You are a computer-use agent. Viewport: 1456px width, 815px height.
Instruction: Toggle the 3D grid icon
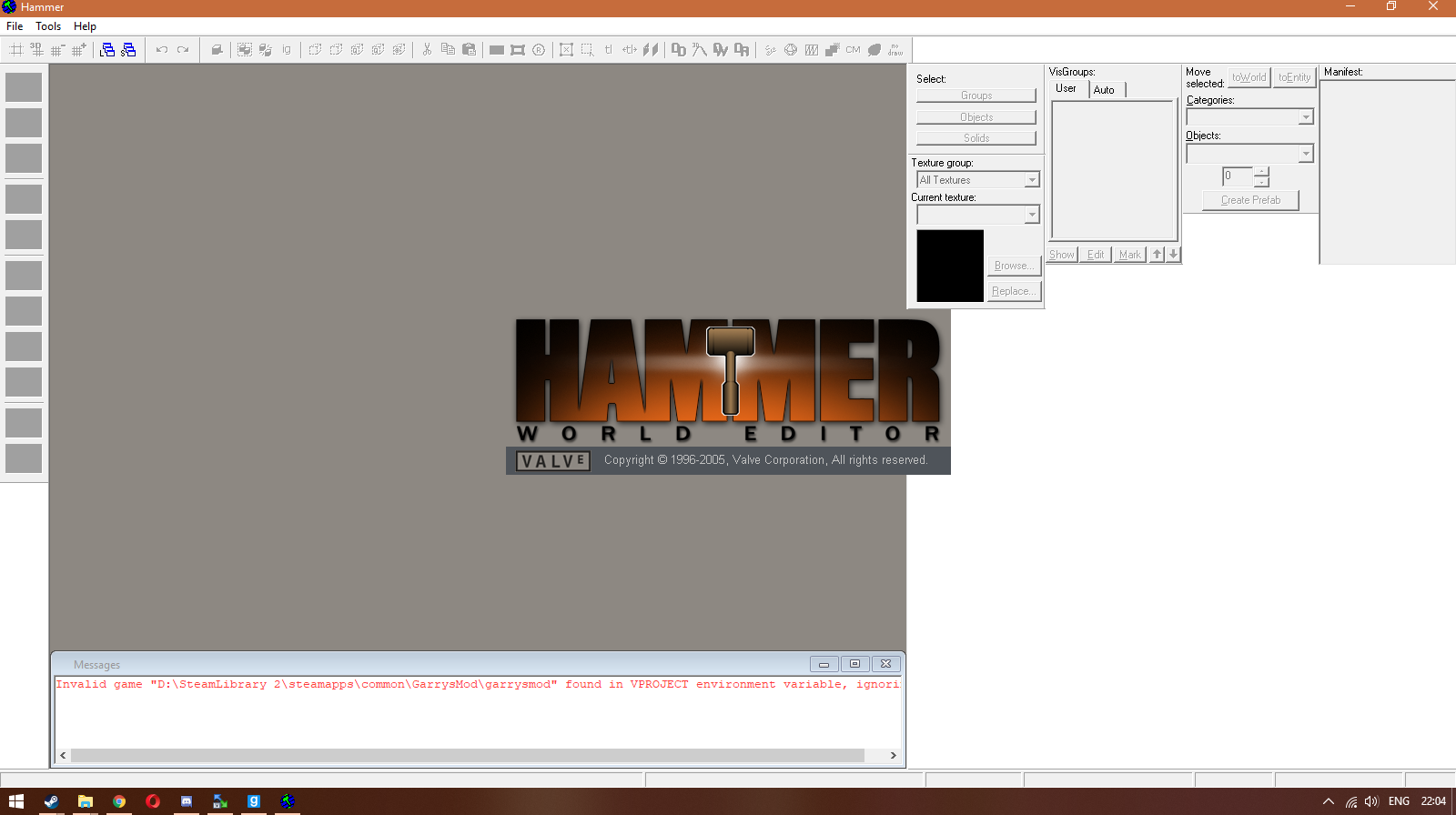37,50
